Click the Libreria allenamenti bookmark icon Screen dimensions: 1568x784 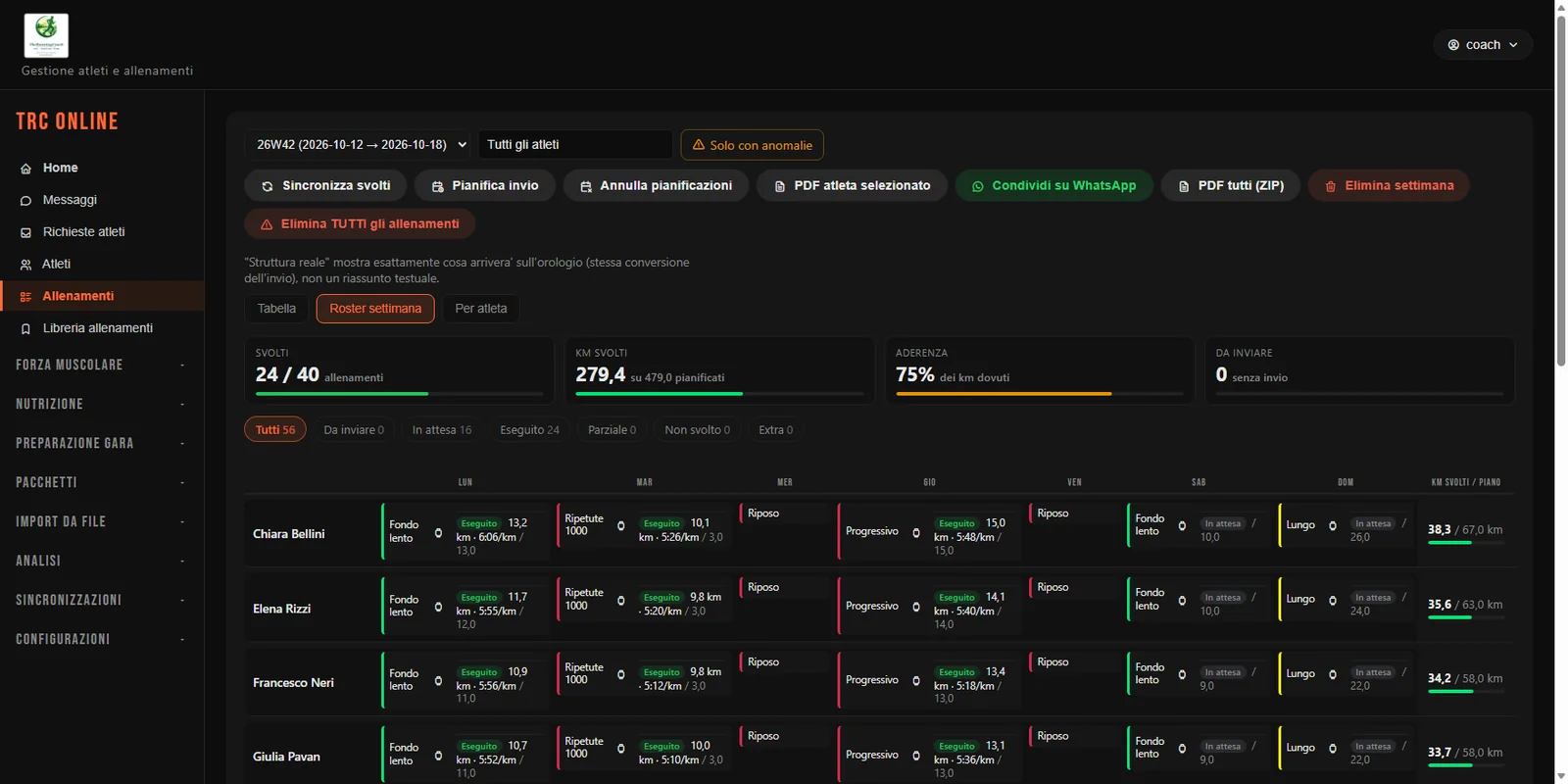point(25,328)
